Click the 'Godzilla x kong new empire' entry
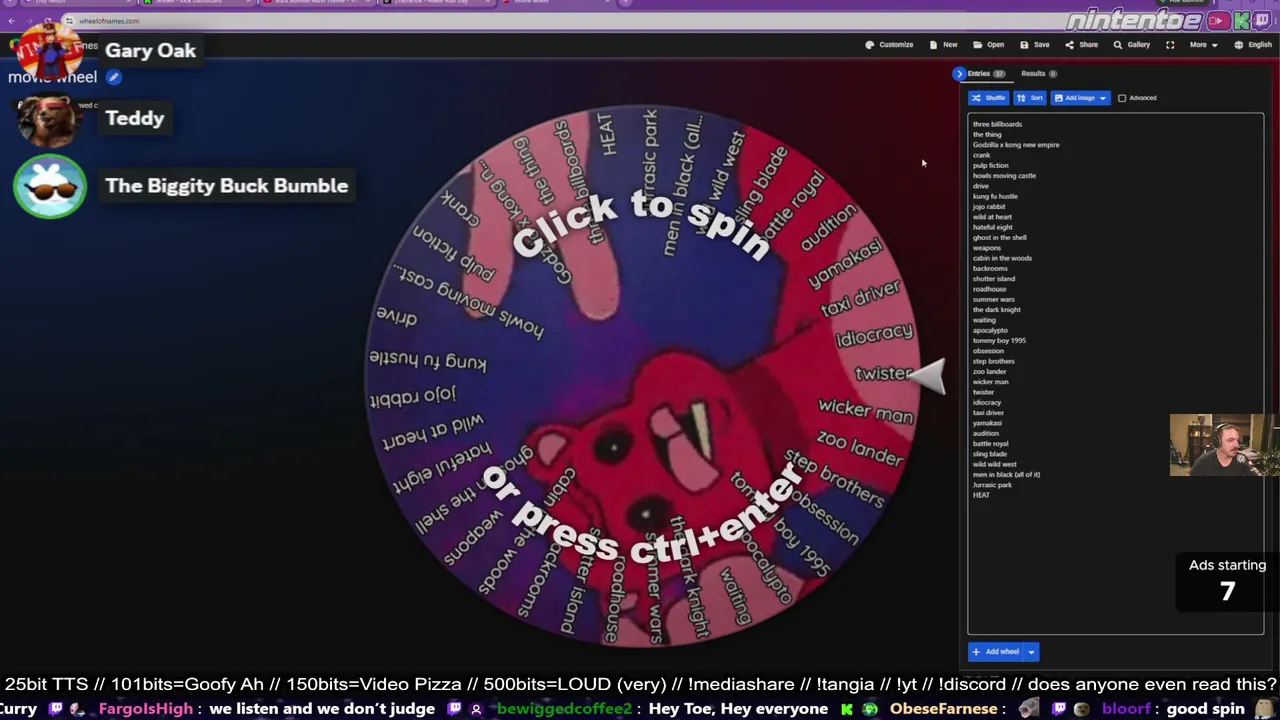The width and height of the screenshot is (1280, 720). 1016,145
